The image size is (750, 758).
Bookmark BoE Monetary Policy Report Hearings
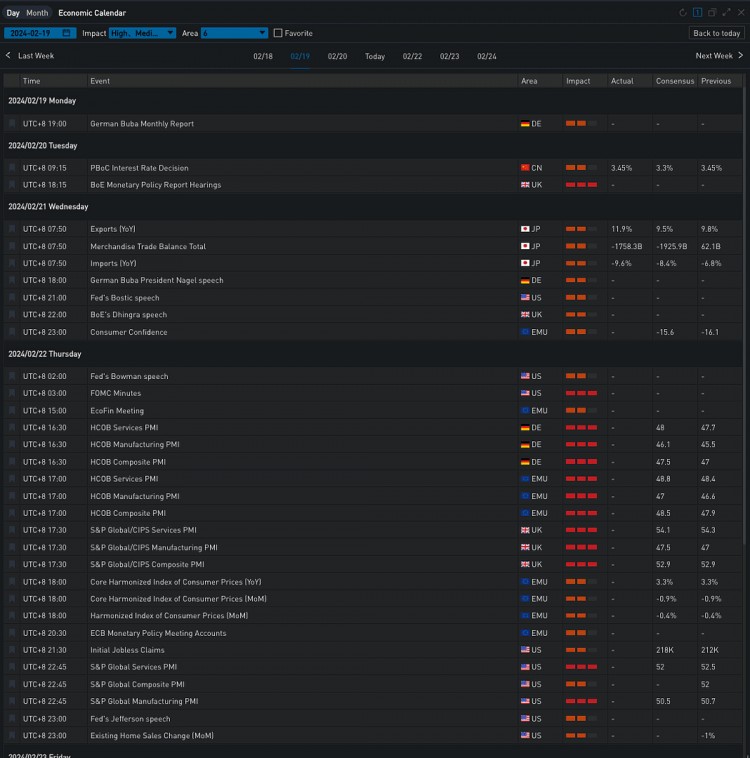tap(12, 185)
